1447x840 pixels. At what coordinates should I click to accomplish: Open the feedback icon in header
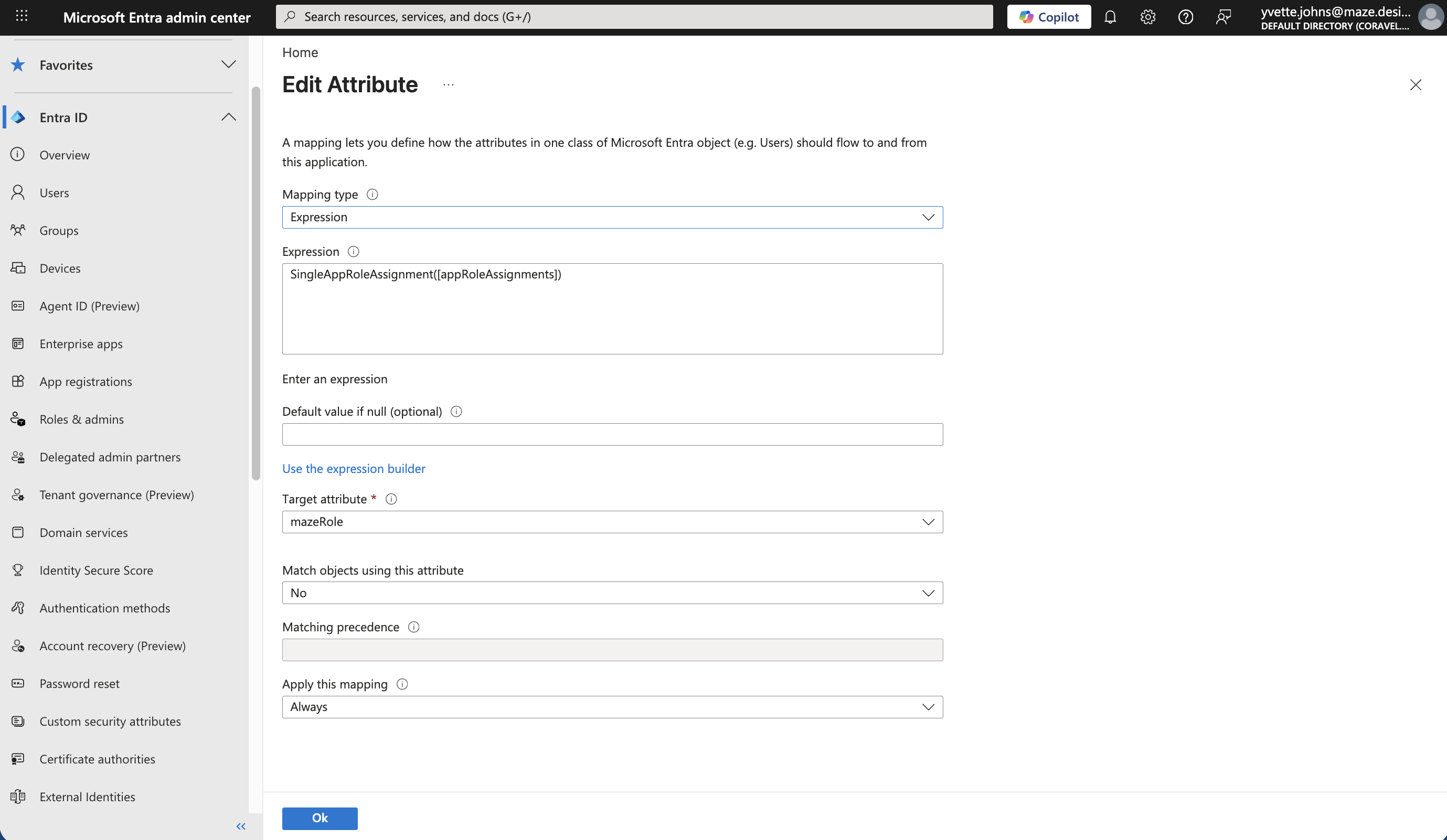[1223, 17]
